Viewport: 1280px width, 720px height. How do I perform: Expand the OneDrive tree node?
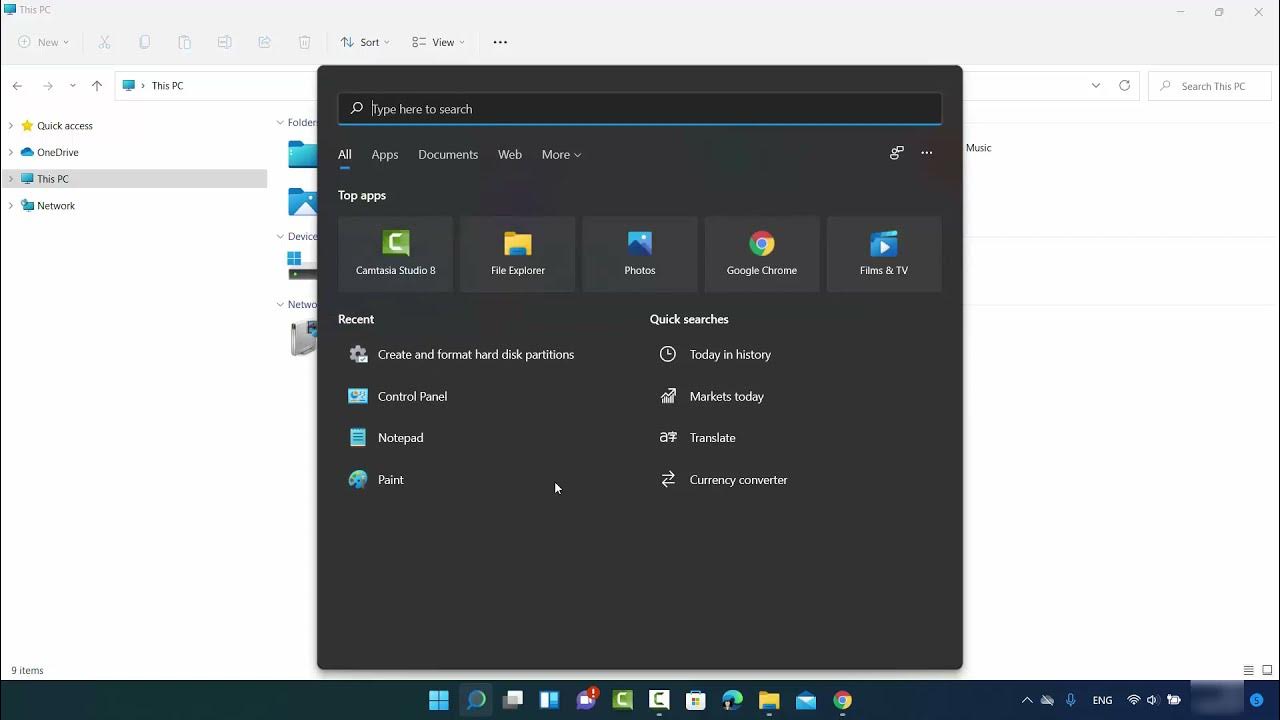pos(10,152)
